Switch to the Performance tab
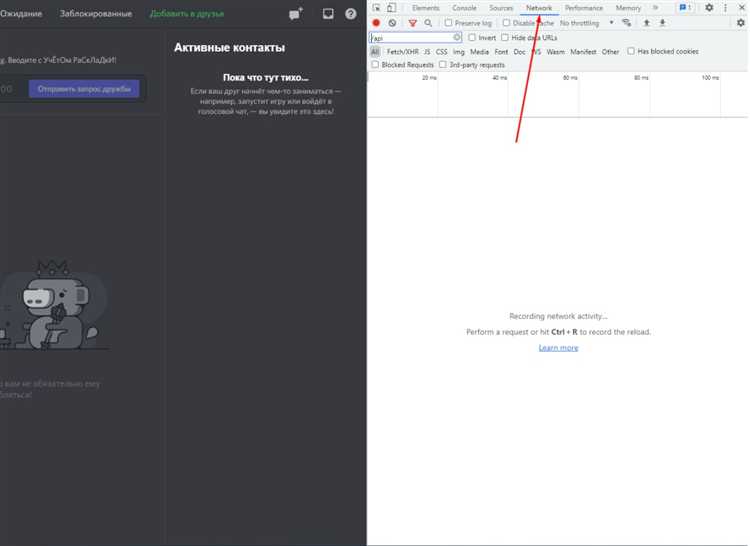The height and width of the screenshot is (546, 750). [584, 8]
